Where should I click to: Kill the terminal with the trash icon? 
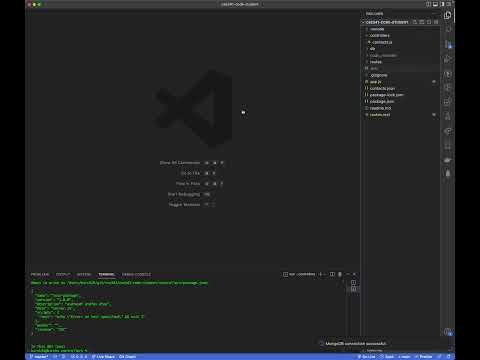[x=340, y=274]
